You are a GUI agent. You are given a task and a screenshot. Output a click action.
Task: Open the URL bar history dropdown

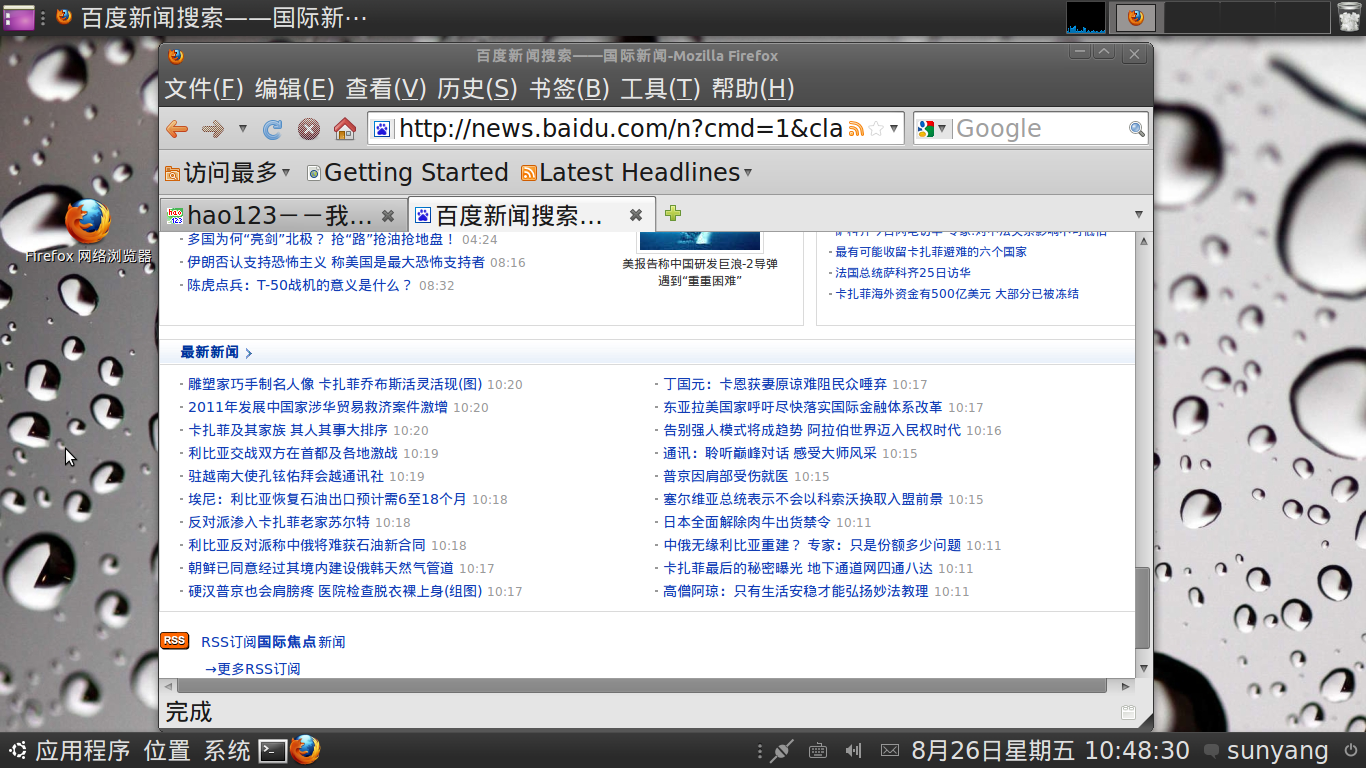(x=894, y=129)
